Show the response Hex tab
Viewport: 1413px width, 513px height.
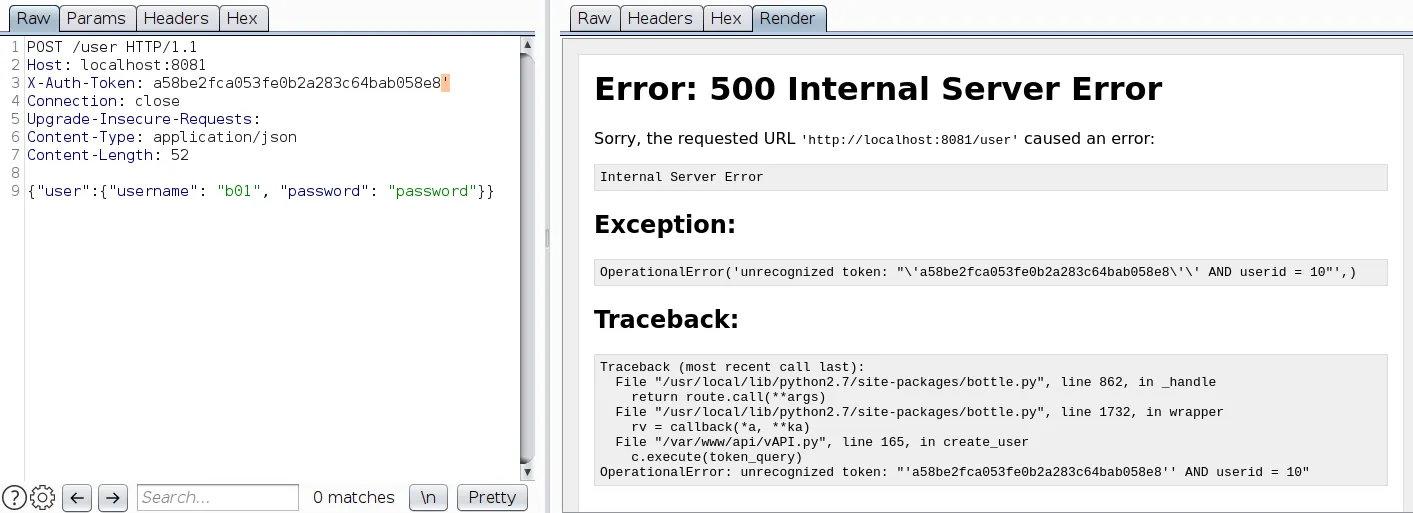(726, 18)
